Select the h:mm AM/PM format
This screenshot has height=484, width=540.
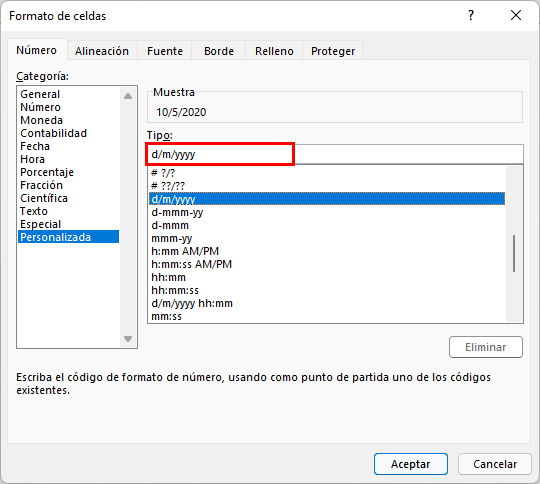click(328, 251)
